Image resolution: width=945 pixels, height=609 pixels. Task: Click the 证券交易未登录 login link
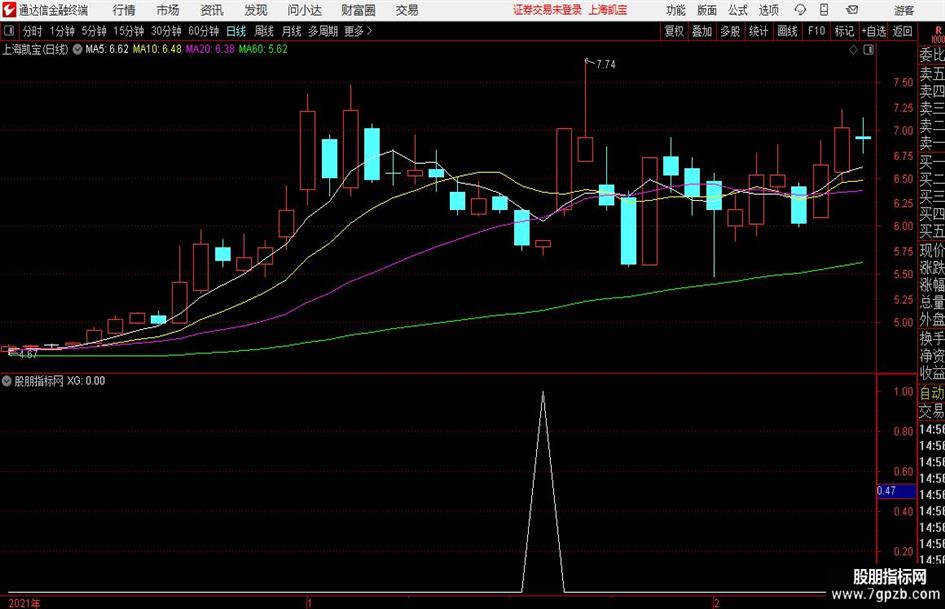[547, 10]
